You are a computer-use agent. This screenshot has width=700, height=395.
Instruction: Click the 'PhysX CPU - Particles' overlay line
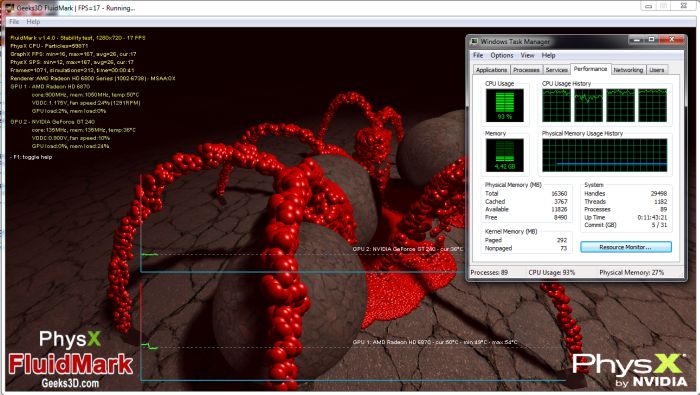49,46
